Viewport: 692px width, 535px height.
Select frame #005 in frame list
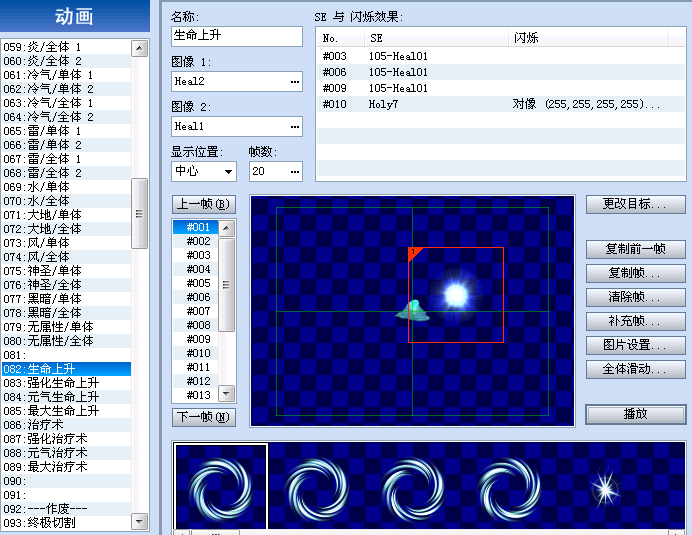196,283
